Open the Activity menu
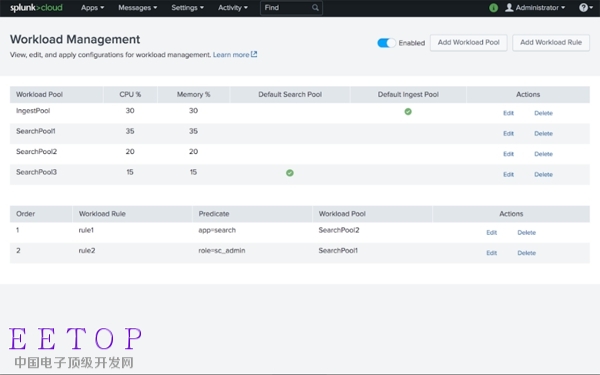 (233, 8)
